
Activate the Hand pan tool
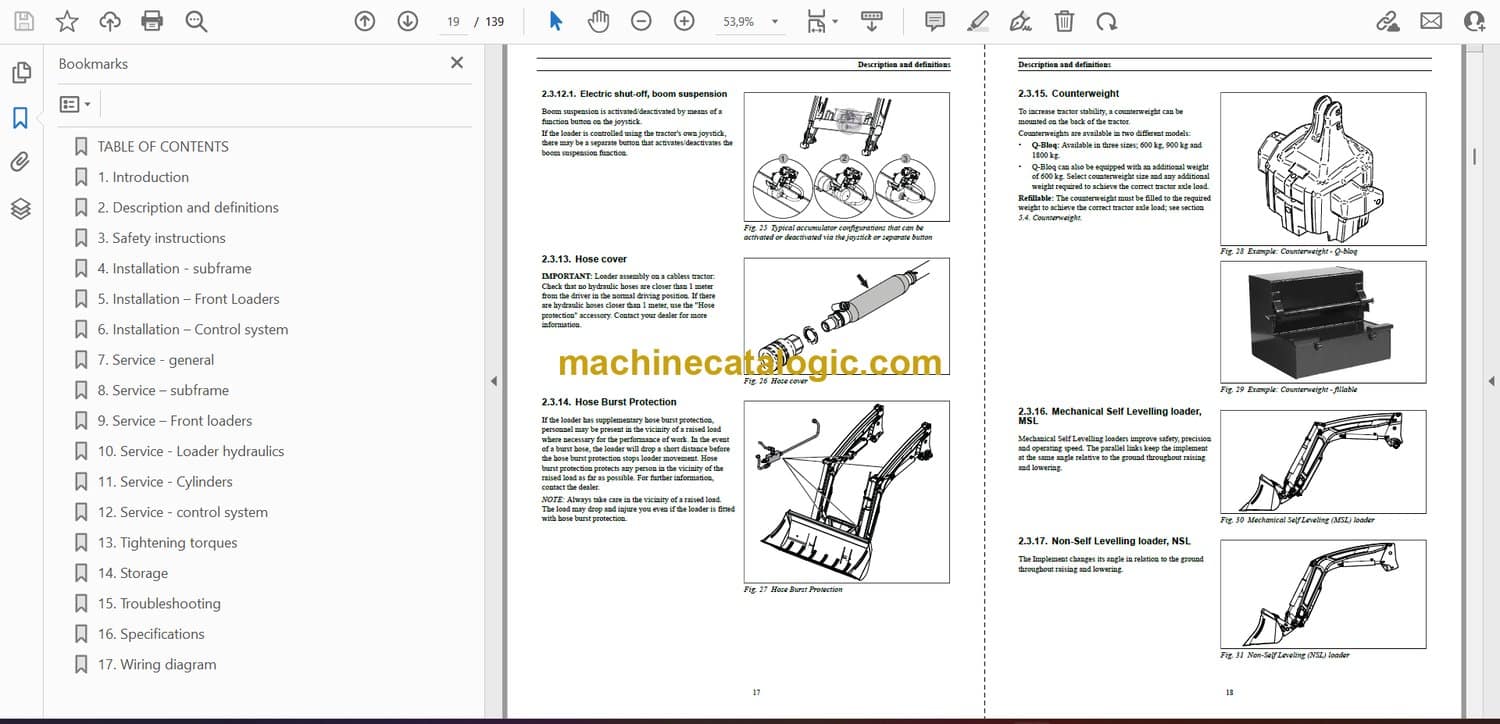pyautogui.click(x=598, y=21)
